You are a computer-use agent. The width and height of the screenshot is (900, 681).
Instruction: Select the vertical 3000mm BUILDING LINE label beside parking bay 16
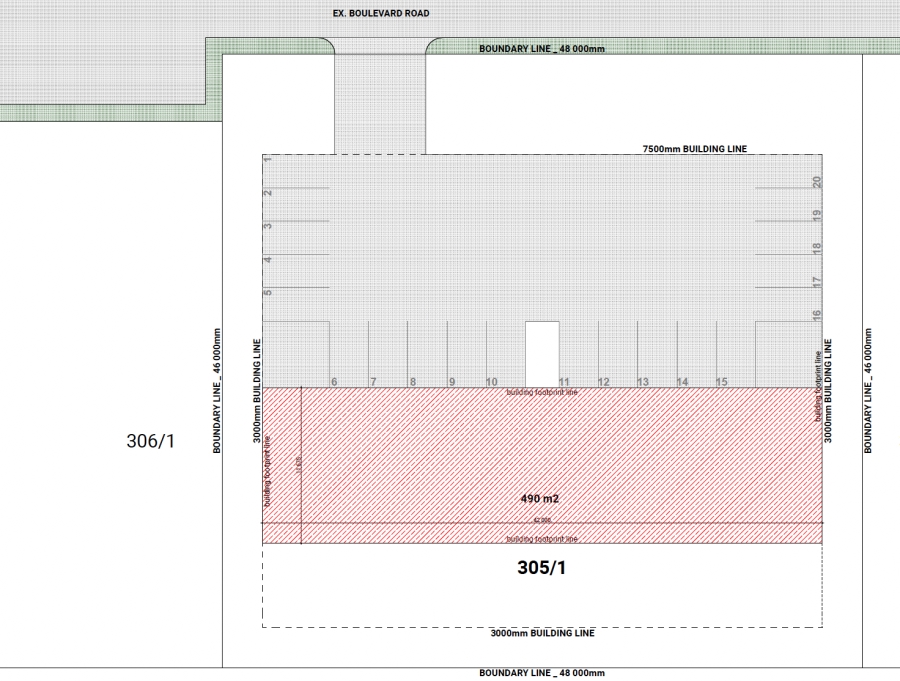[x=828, y=390]
